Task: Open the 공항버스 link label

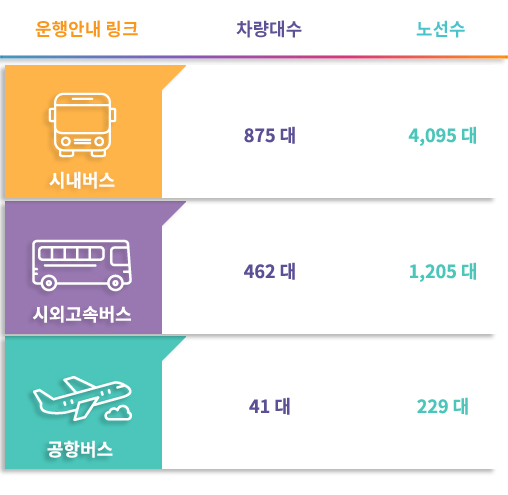Action: [x=80, y=449]
